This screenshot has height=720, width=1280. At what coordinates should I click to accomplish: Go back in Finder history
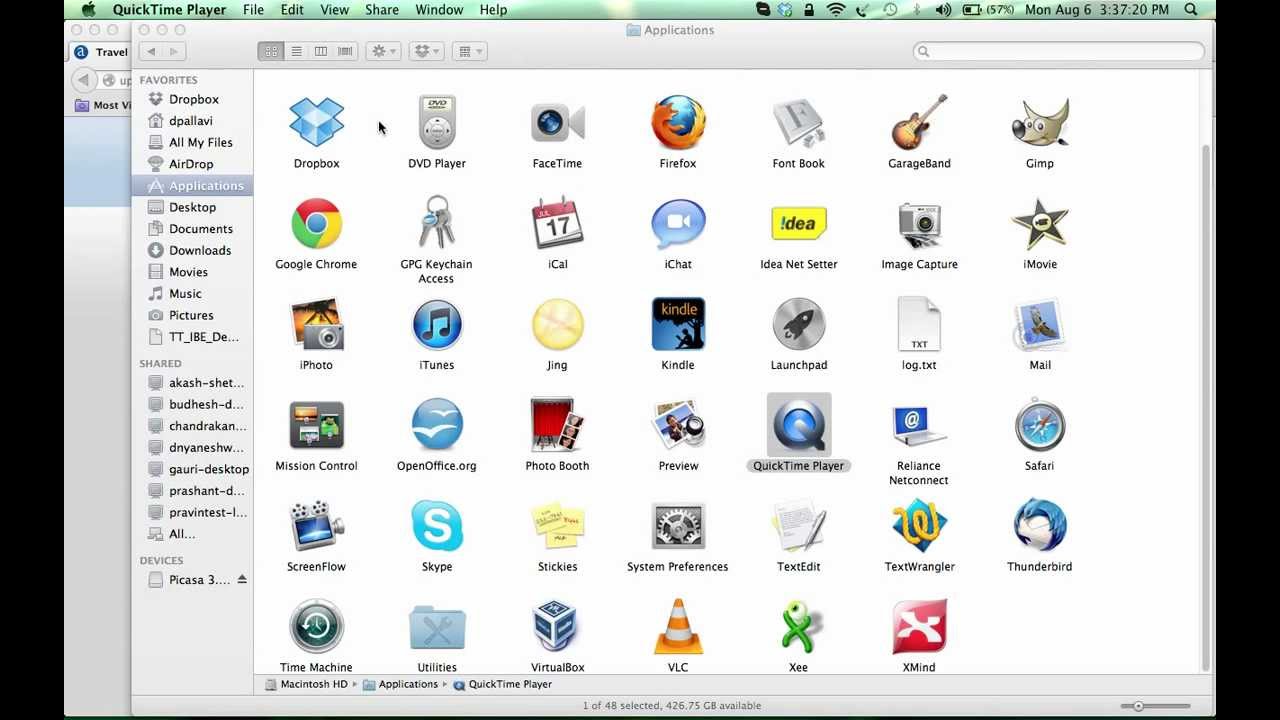click(x=150, y=51)
